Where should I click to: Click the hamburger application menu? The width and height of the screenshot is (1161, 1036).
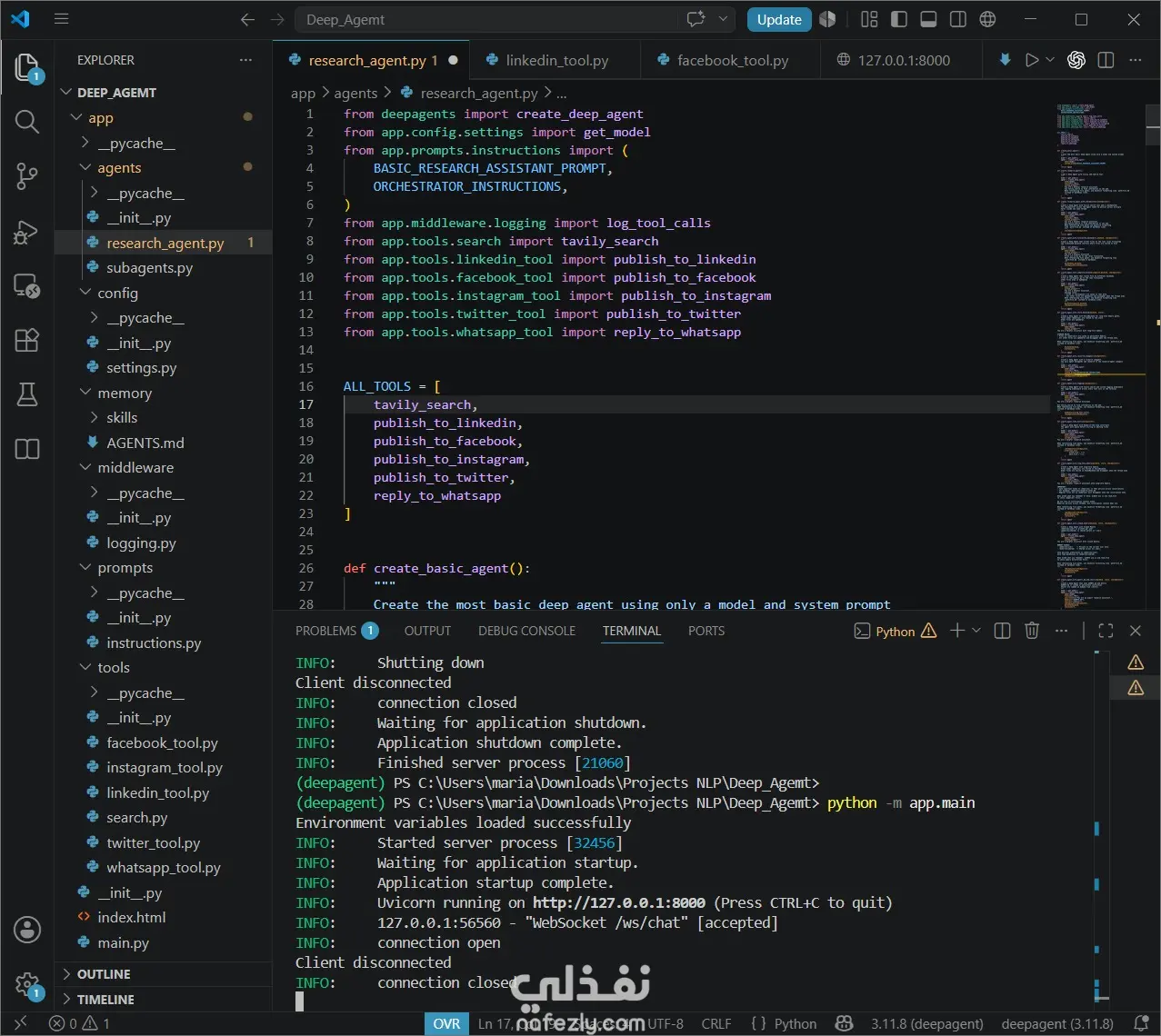coord(62,19)
